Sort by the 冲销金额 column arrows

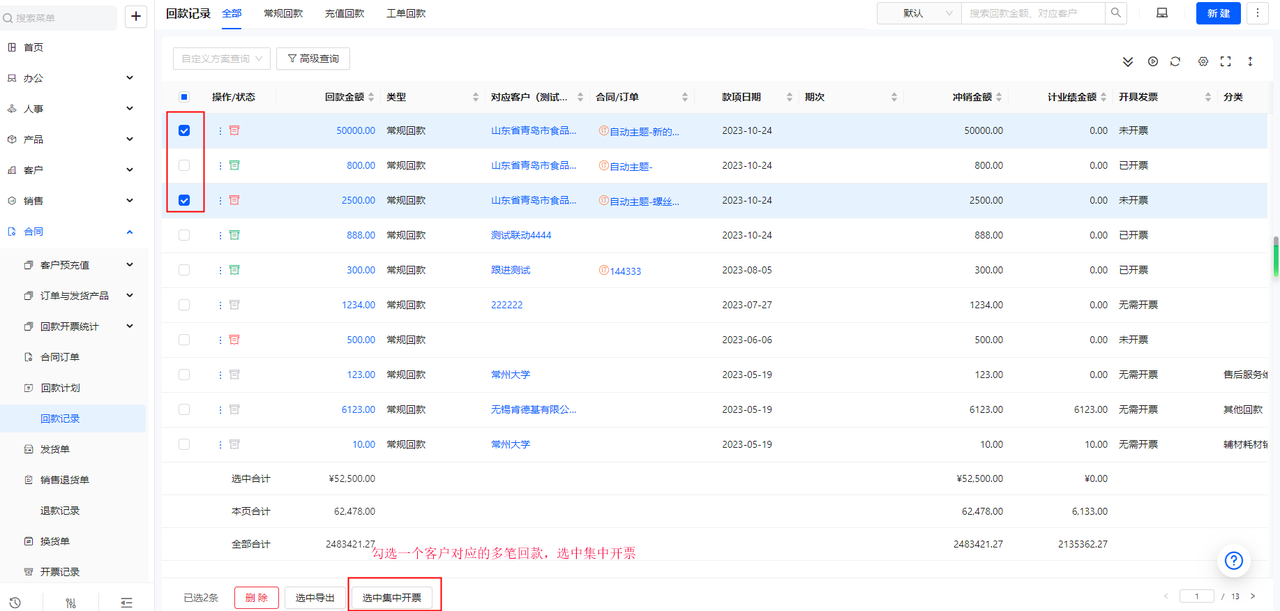pyautogui.click(x=999, y=97)
